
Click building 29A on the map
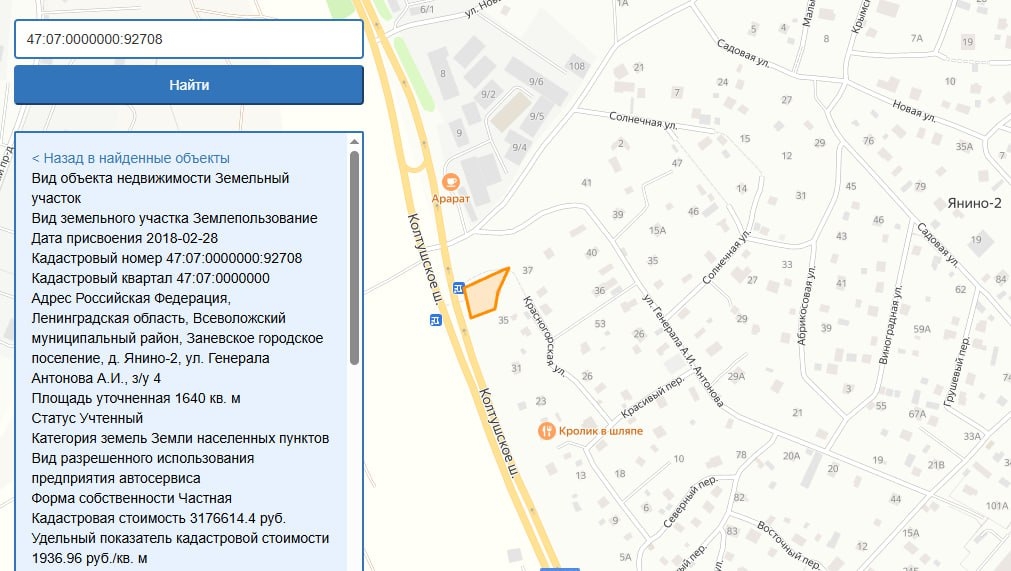pyautogui.click(x=736, y=376)
